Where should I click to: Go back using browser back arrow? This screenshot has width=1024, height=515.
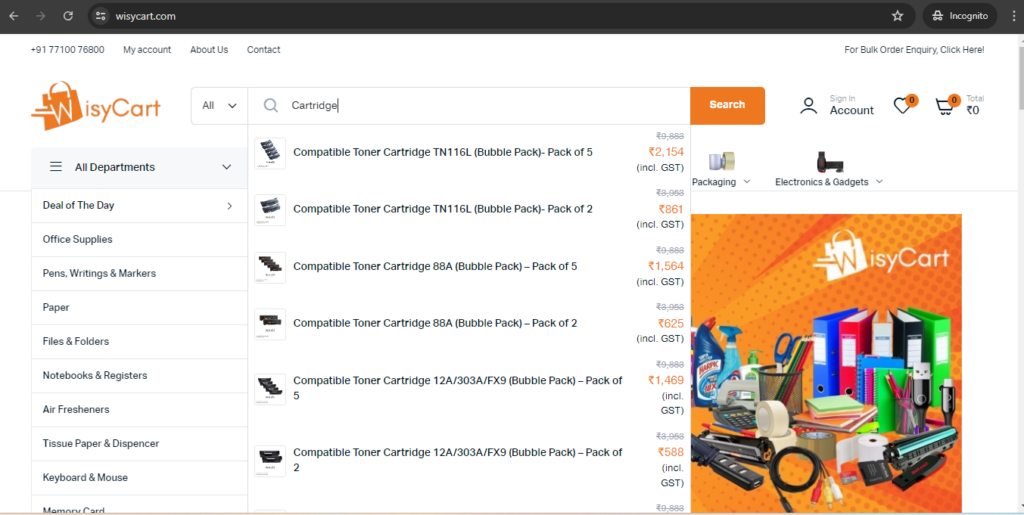14,16
